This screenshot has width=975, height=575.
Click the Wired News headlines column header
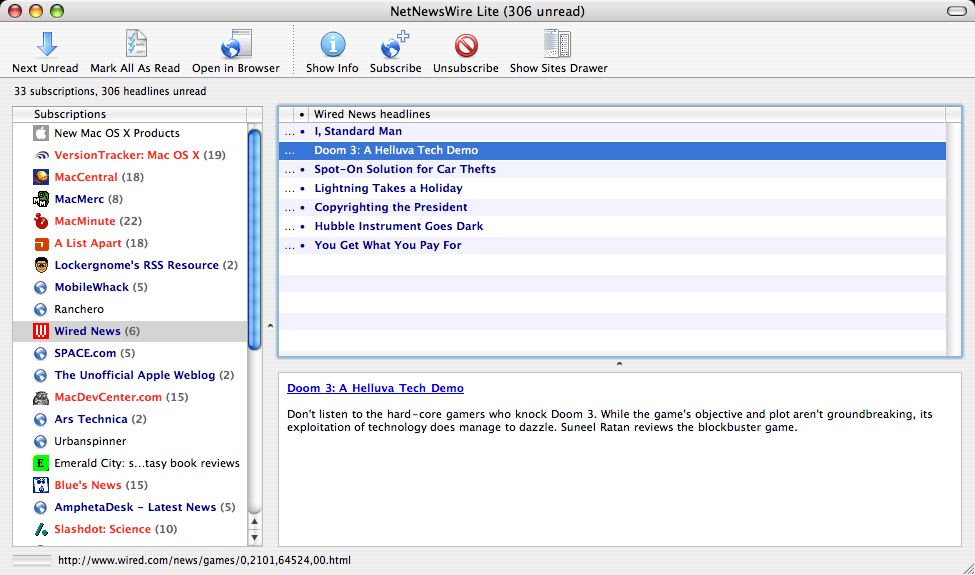tap(372, 114)
